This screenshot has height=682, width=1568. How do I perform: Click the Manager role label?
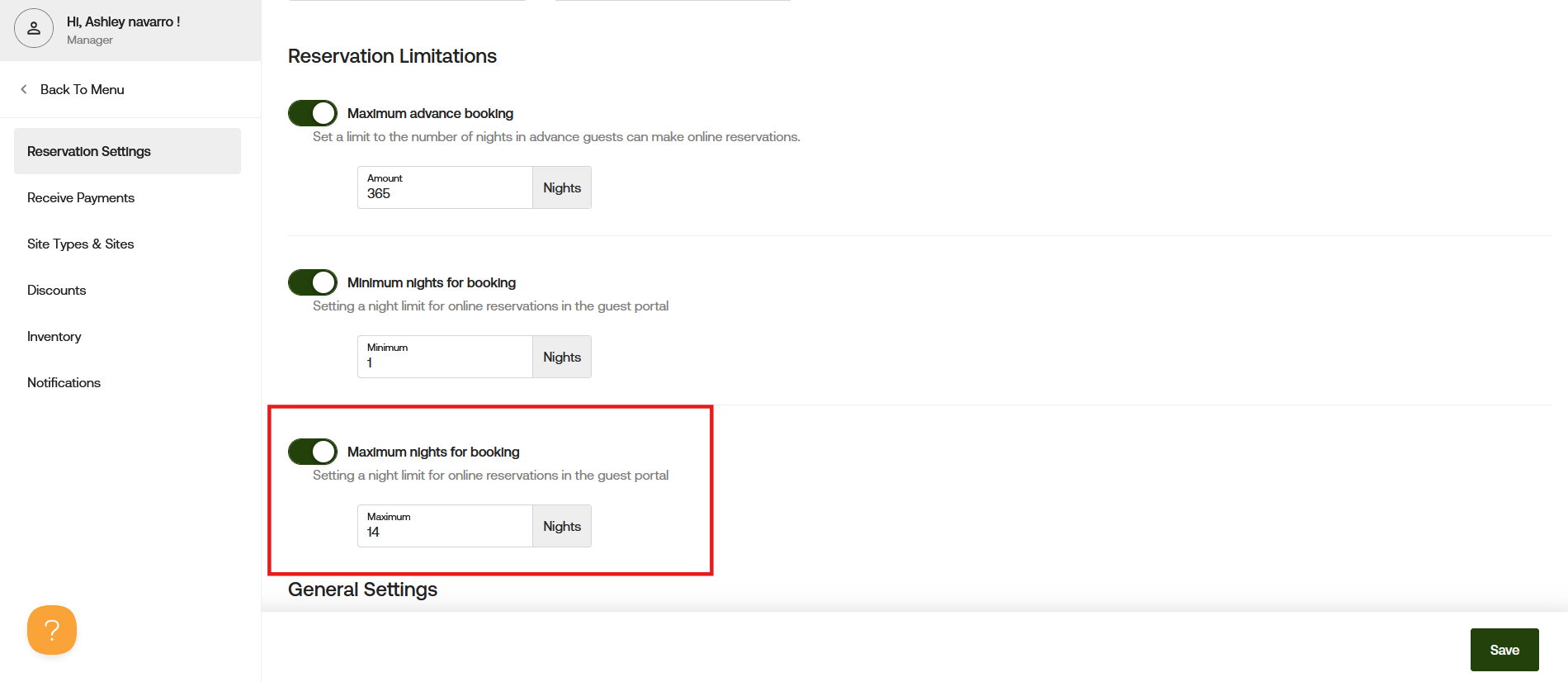click(90, 40)
